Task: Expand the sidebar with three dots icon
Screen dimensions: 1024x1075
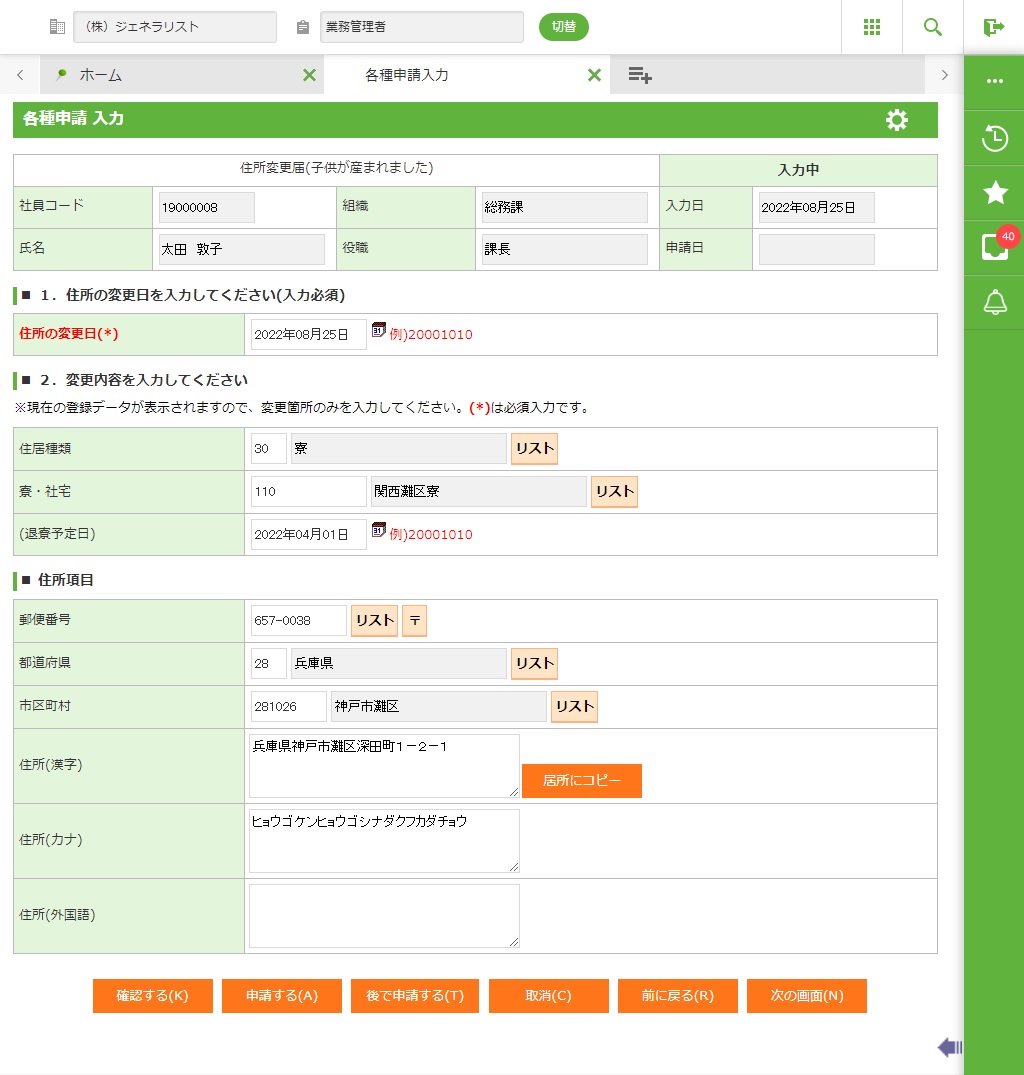Action: (994, 81)
